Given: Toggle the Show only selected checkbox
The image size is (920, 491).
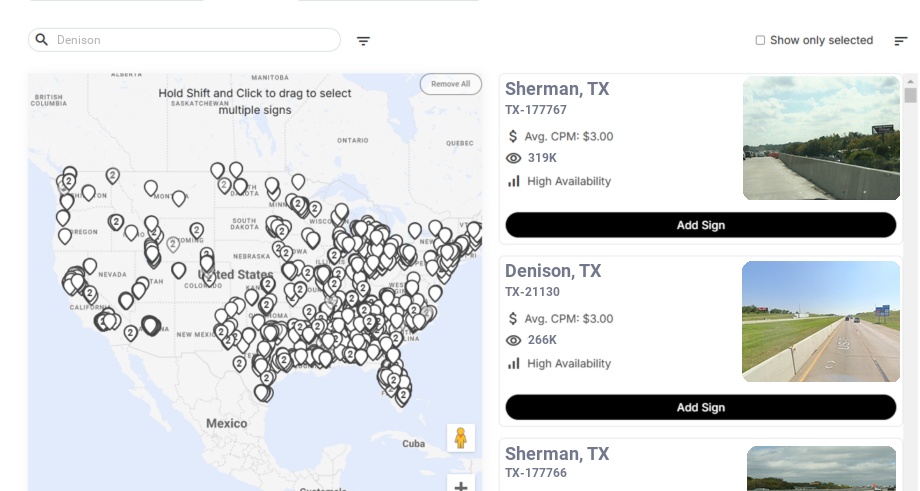Looking at the screenshot, I should click(x=760, y=41).
